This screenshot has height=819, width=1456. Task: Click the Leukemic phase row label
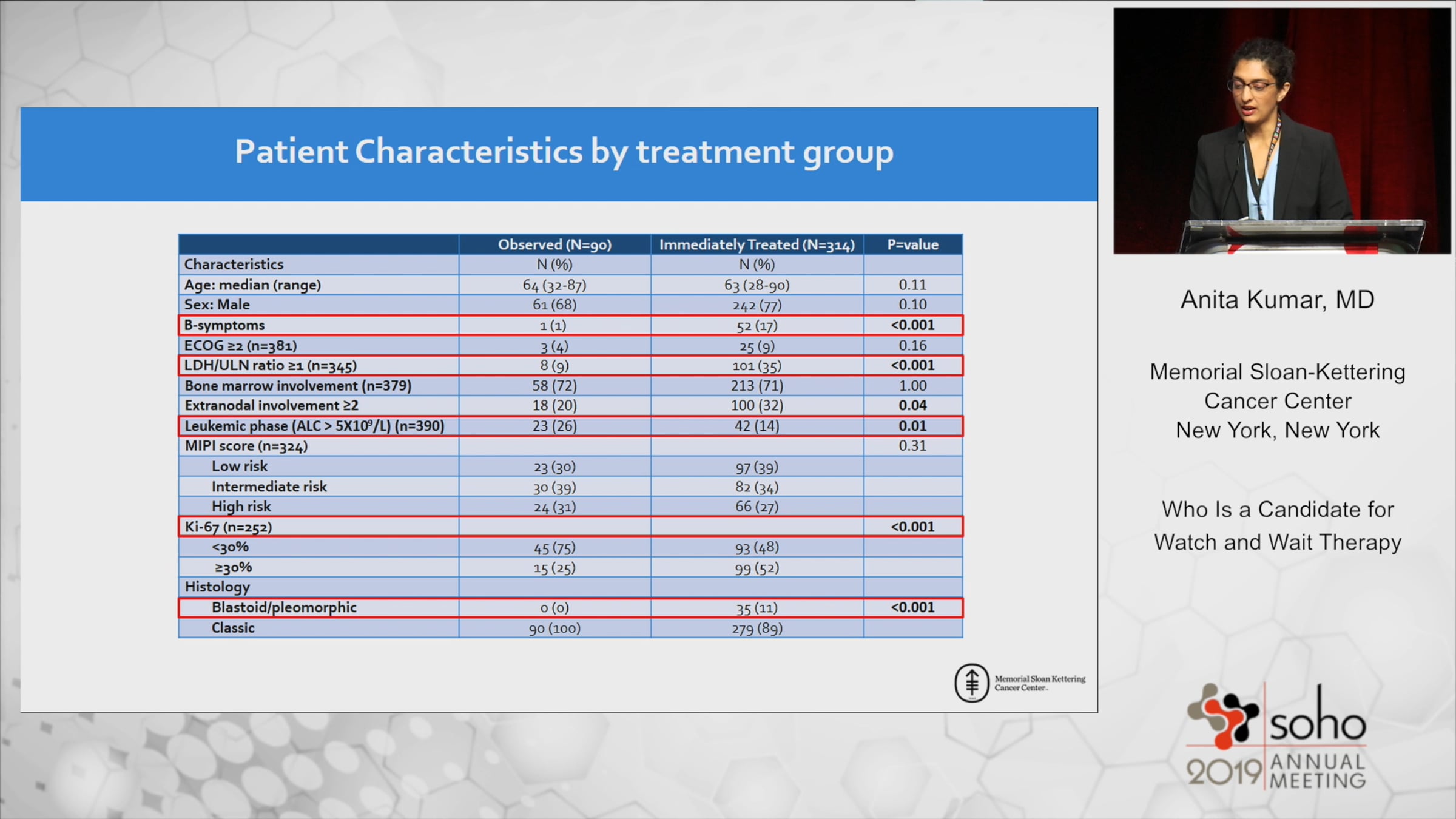(314, 426)
